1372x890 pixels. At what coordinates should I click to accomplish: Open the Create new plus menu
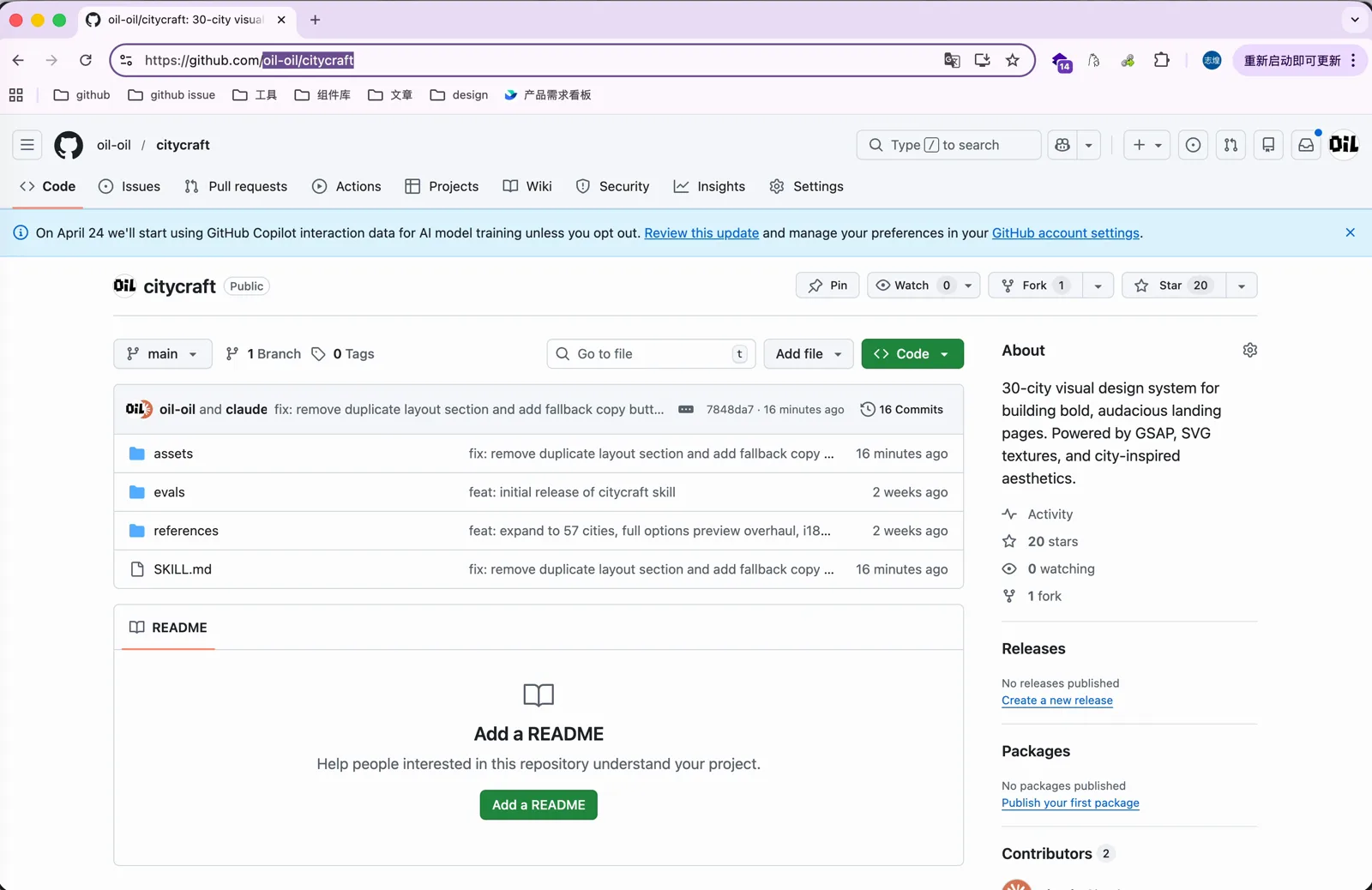[x=1146, y=145]
